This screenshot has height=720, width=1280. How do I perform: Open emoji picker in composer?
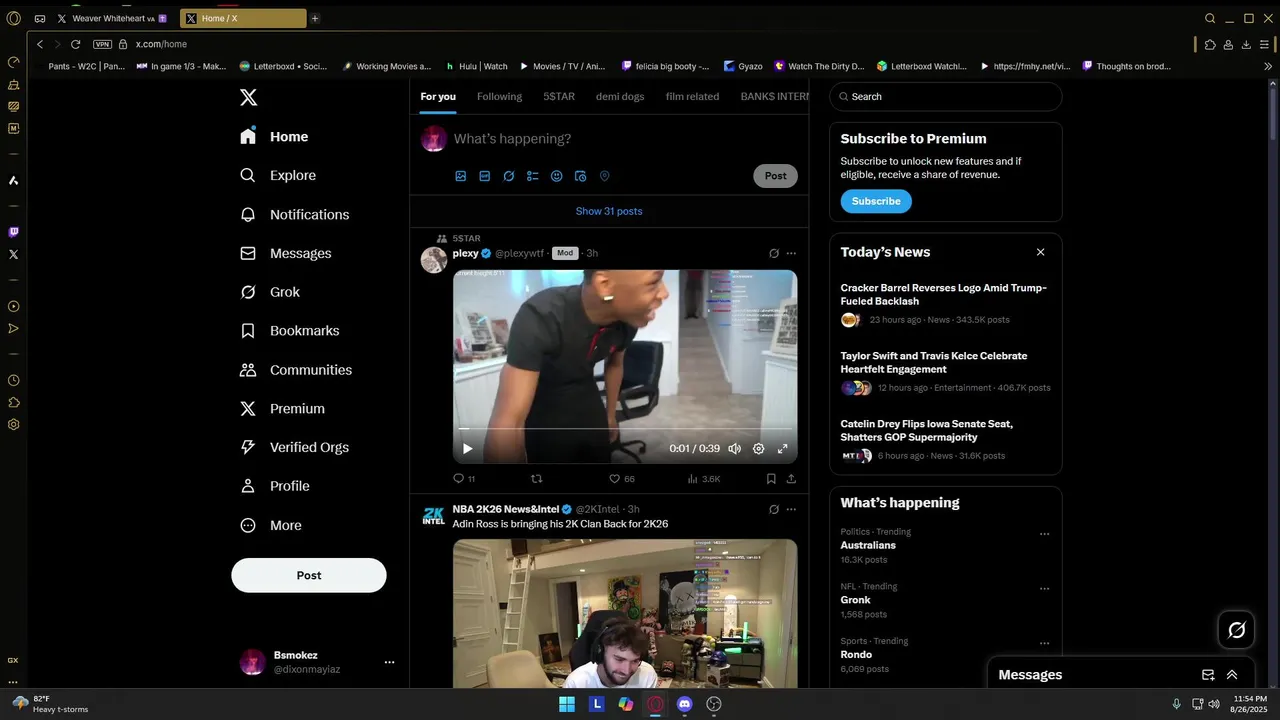tap(557, 176)
